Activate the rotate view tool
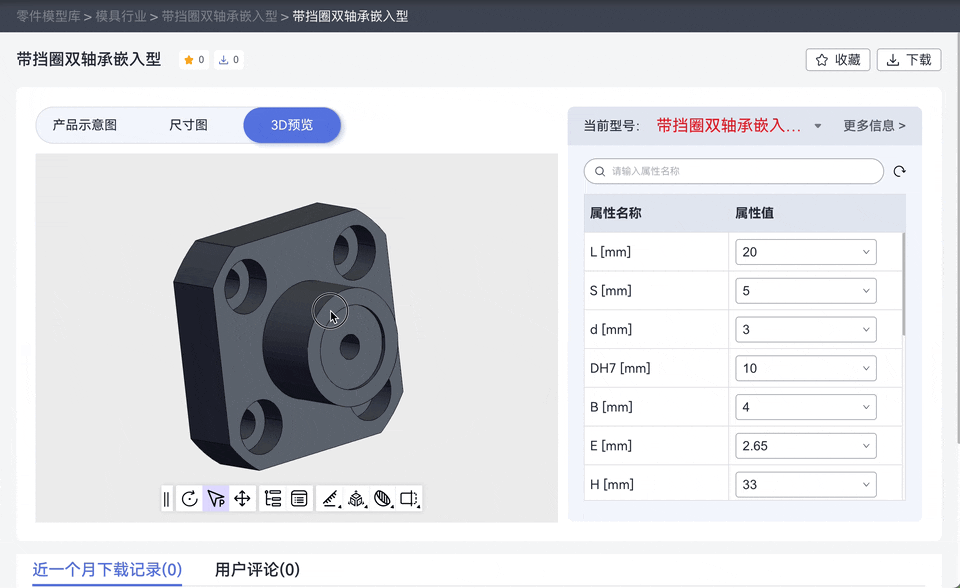 (190, 498)
